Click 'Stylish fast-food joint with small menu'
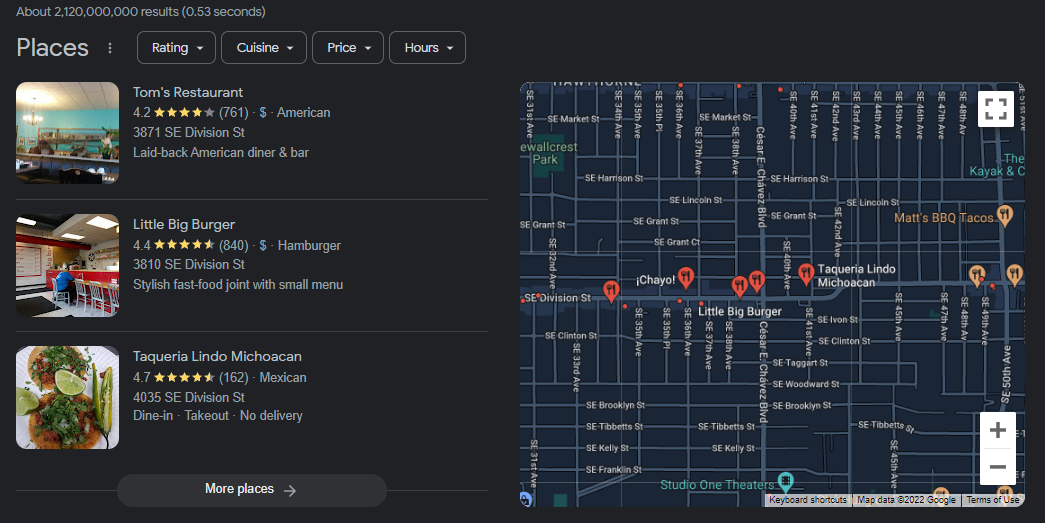Screen dimensions: 1045x523 tap(238, 284)
